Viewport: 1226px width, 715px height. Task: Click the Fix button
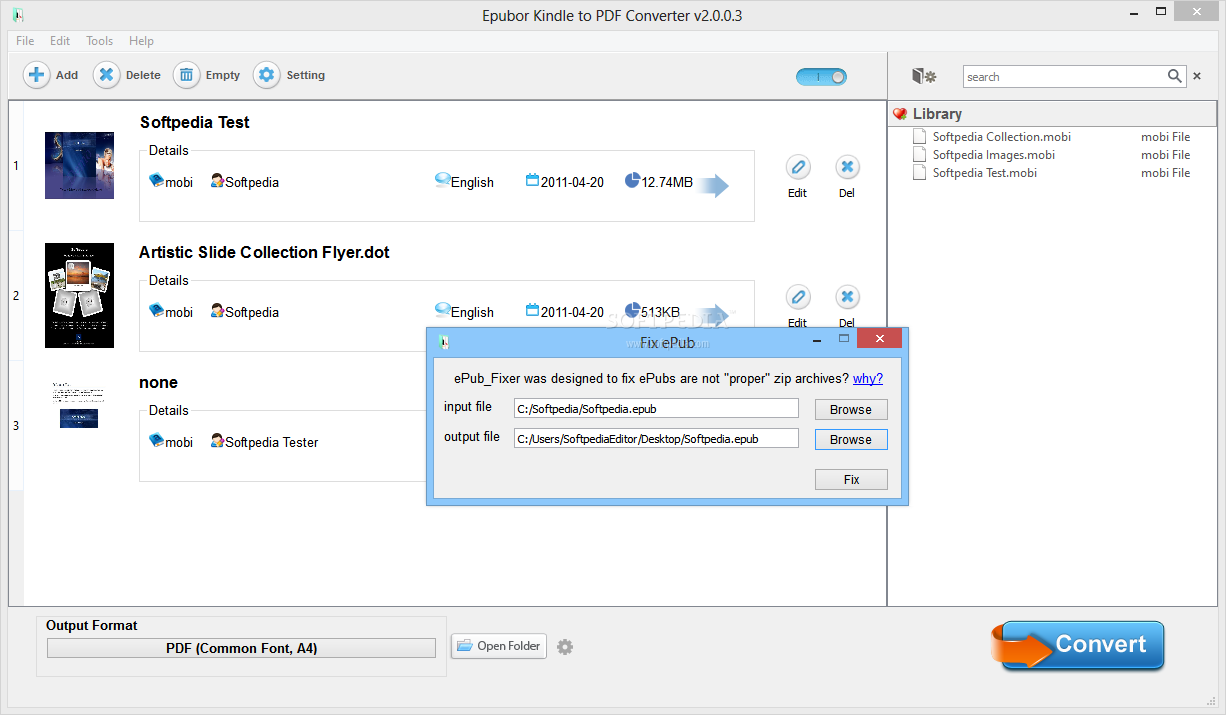[851, 479]
